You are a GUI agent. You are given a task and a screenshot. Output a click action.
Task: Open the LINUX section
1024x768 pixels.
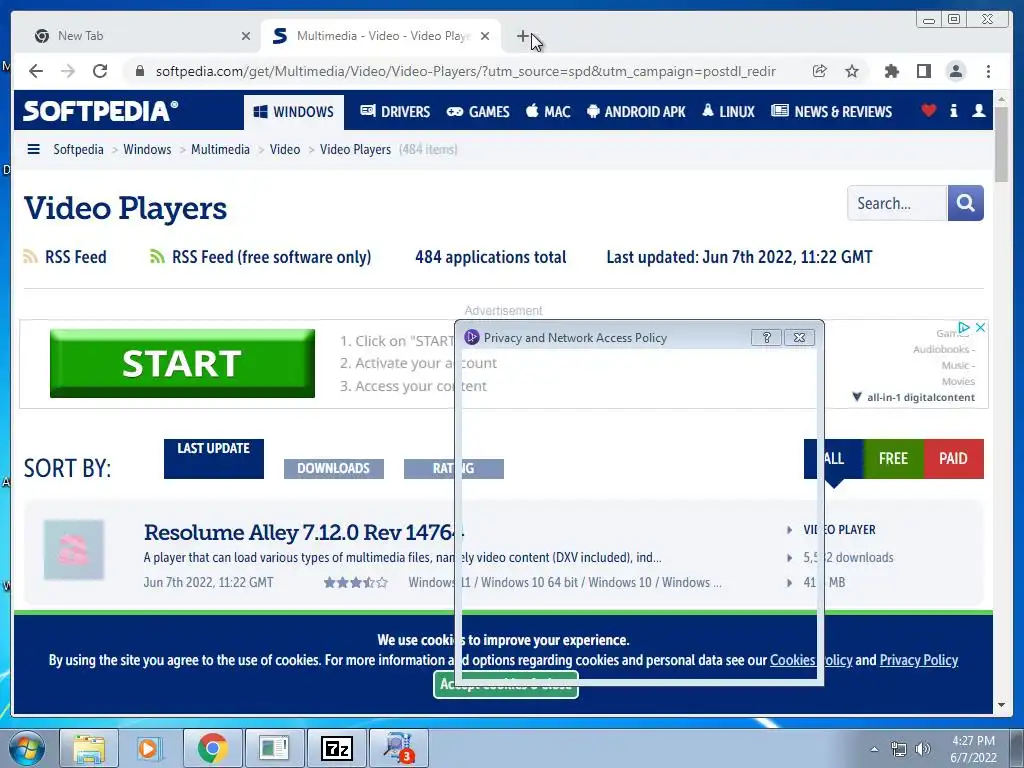tap(728, 112)
